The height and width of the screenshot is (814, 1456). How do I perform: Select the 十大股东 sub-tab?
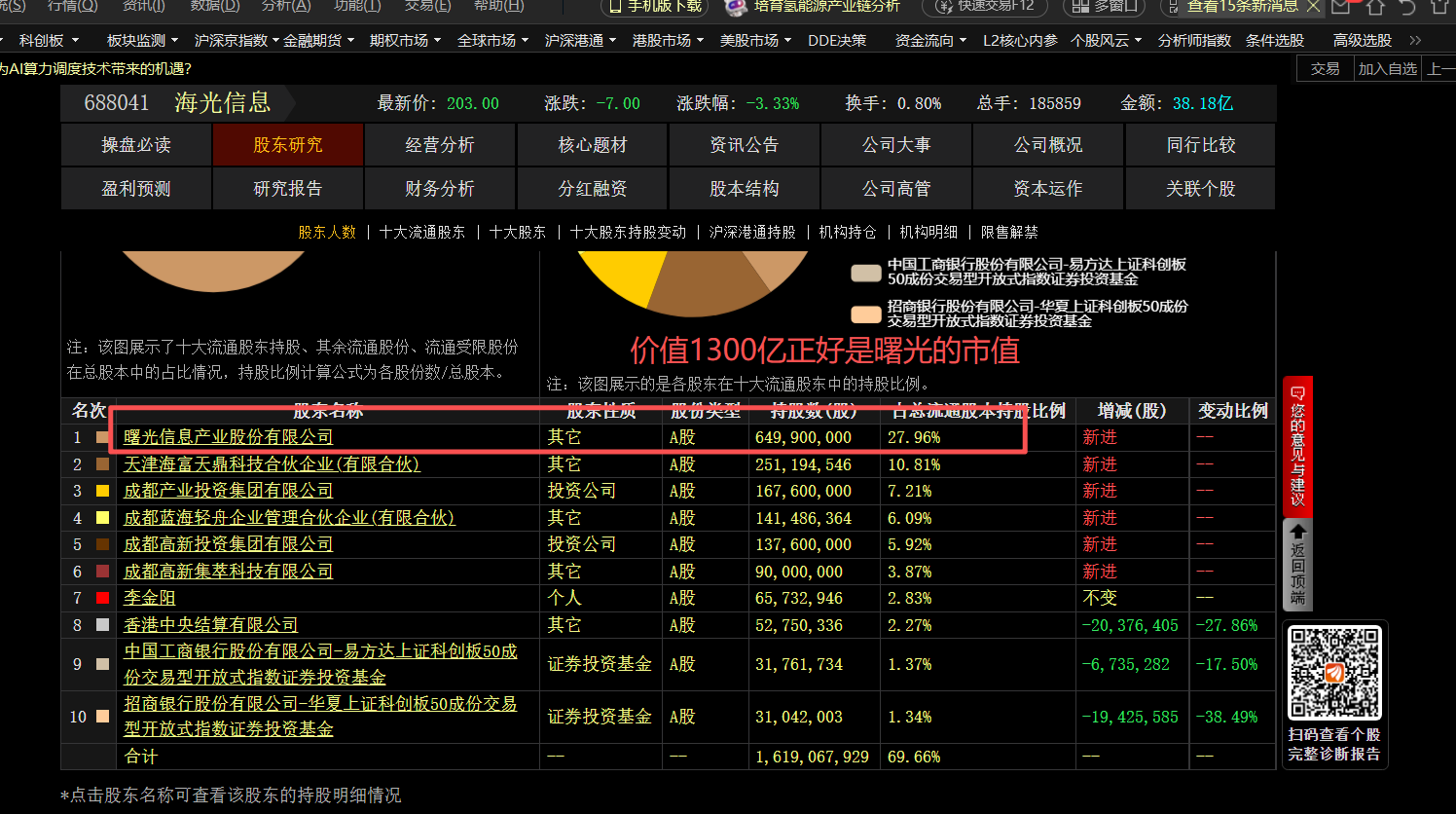coord(518,233)
